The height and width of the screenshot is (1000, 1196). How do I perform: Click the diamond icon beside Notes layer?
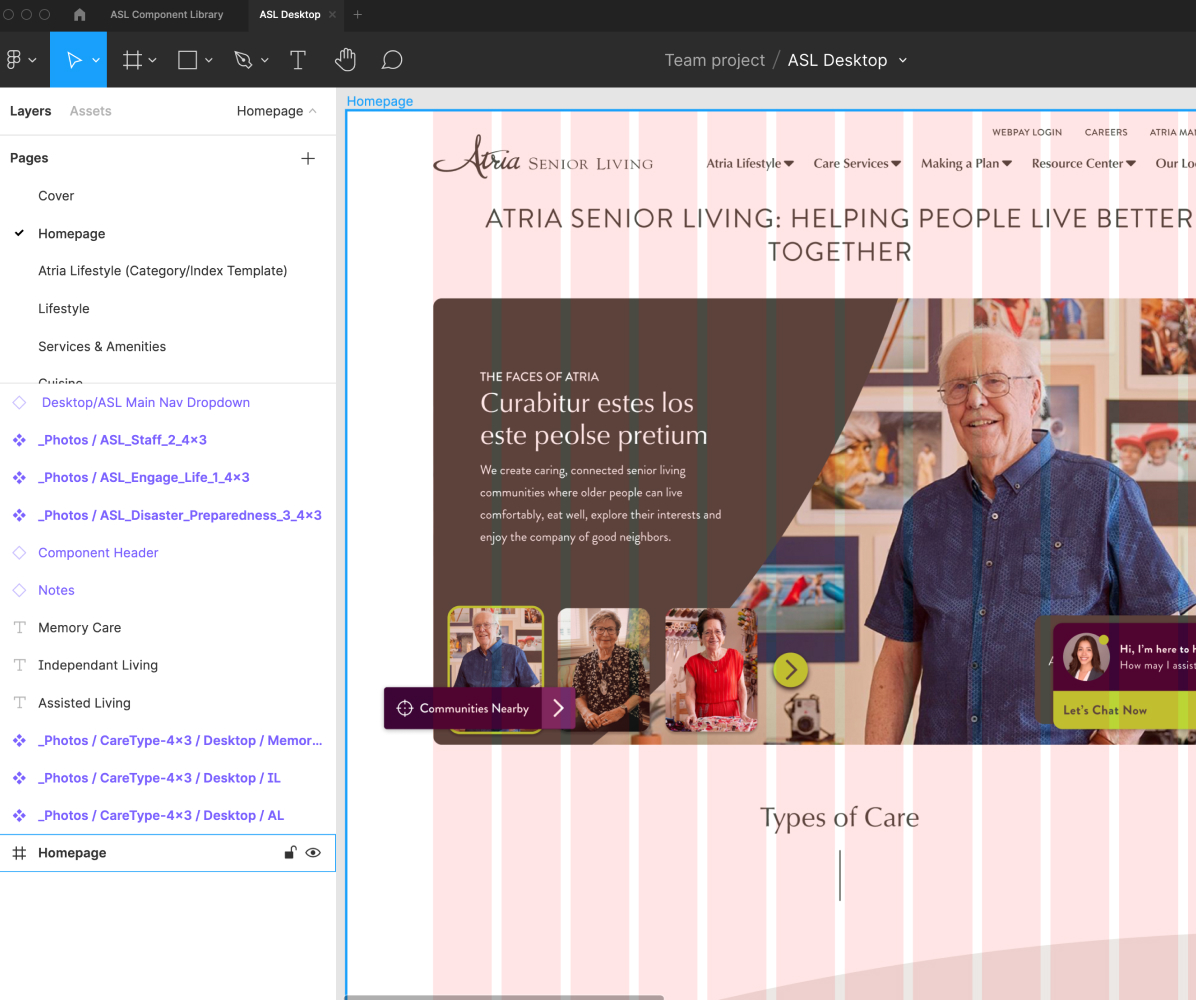click(x=19, y=590)
